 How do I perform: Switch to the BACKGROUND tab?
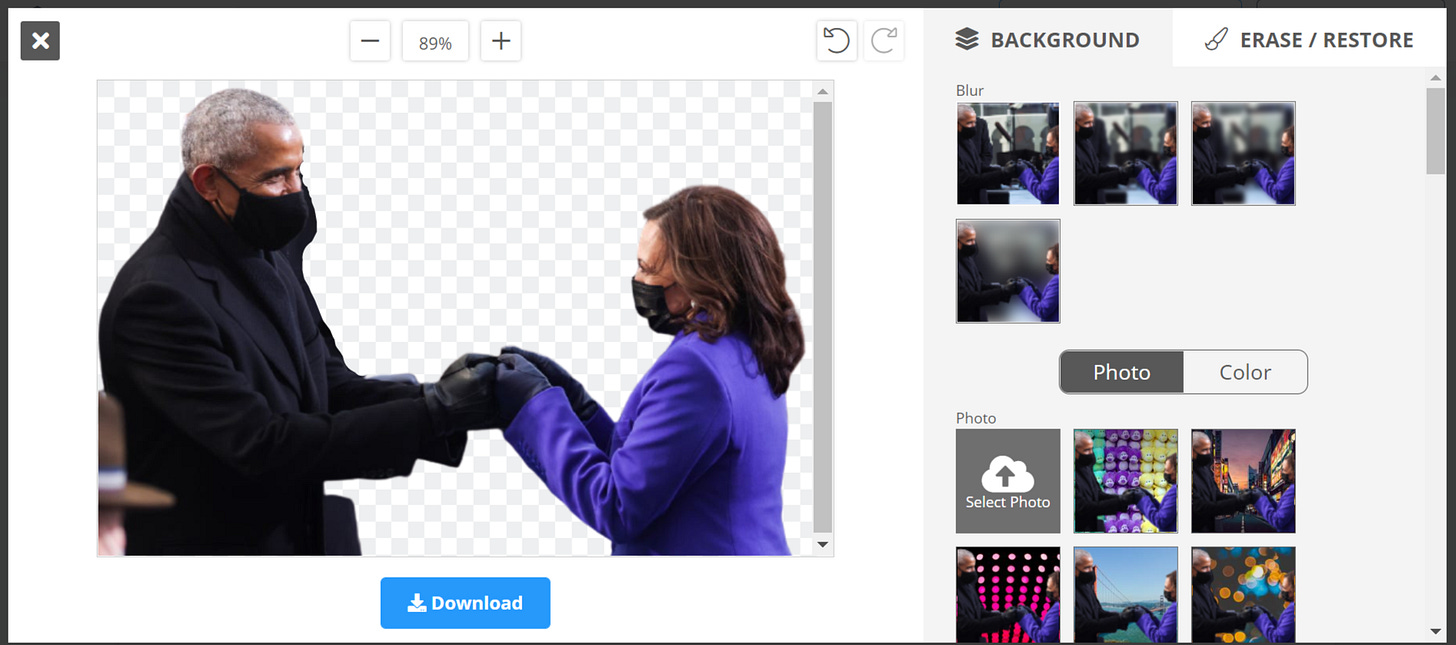[x=1047, y=40]
